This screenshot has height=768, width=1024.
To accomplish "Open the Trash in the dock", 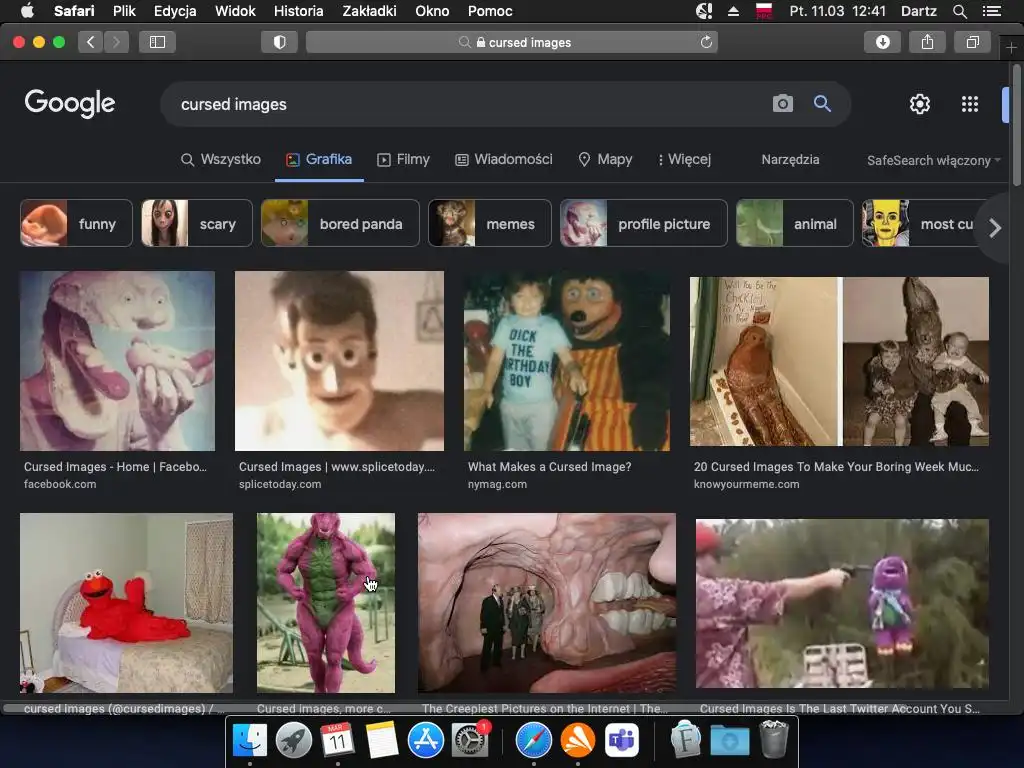I will tap(774, 739).
